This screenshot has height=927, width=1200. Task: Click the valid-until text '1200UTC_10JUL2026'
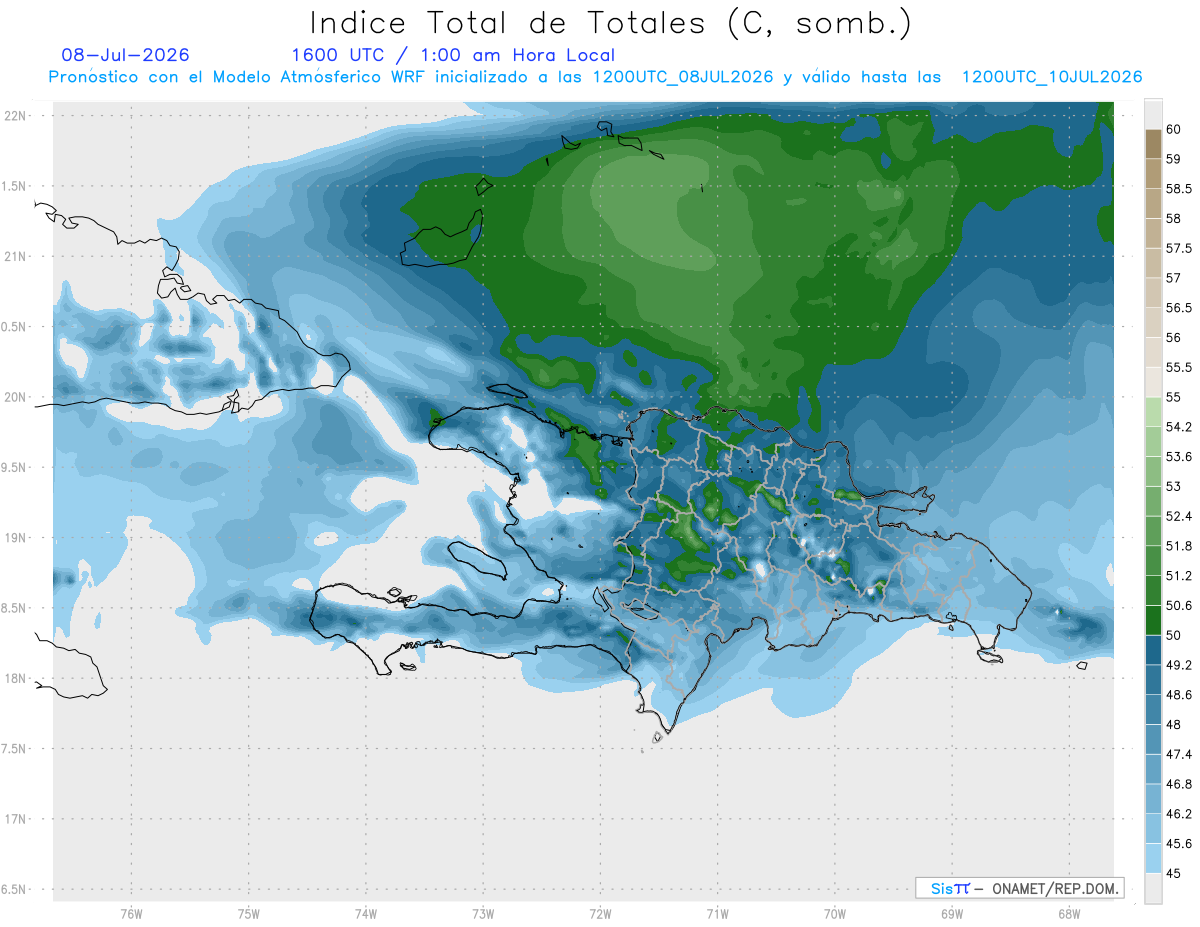pos(1052,77)
